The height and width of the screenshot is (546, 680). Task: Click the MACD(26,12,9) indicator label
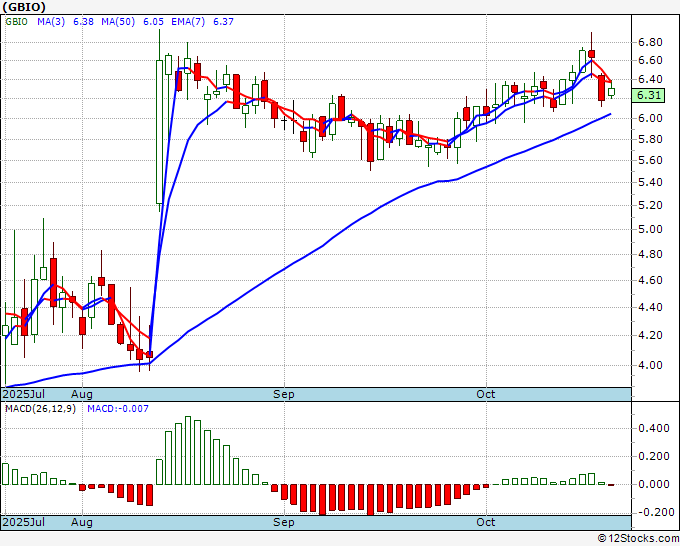[x=40, y=409]
